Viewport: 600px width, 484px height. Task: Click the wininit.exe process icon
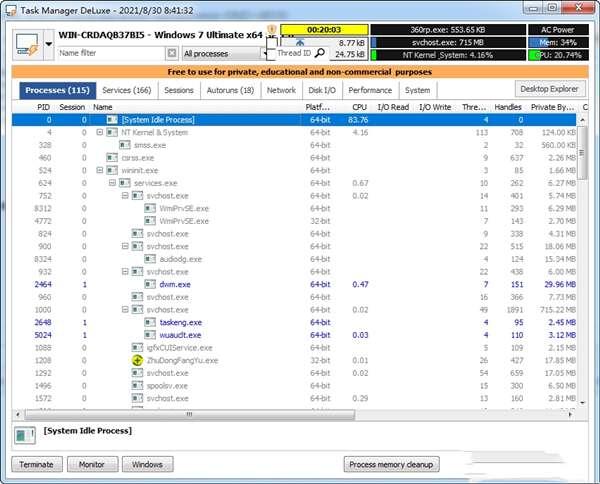112,170
